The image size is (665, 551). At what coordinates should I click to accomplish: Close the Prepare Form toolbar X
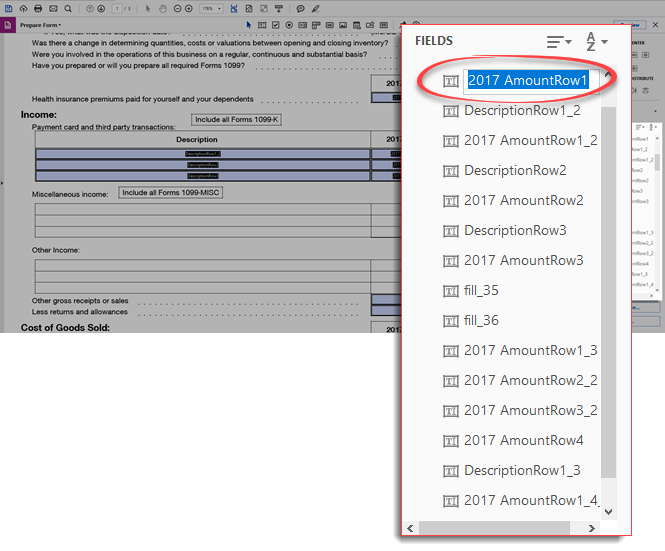655,25
